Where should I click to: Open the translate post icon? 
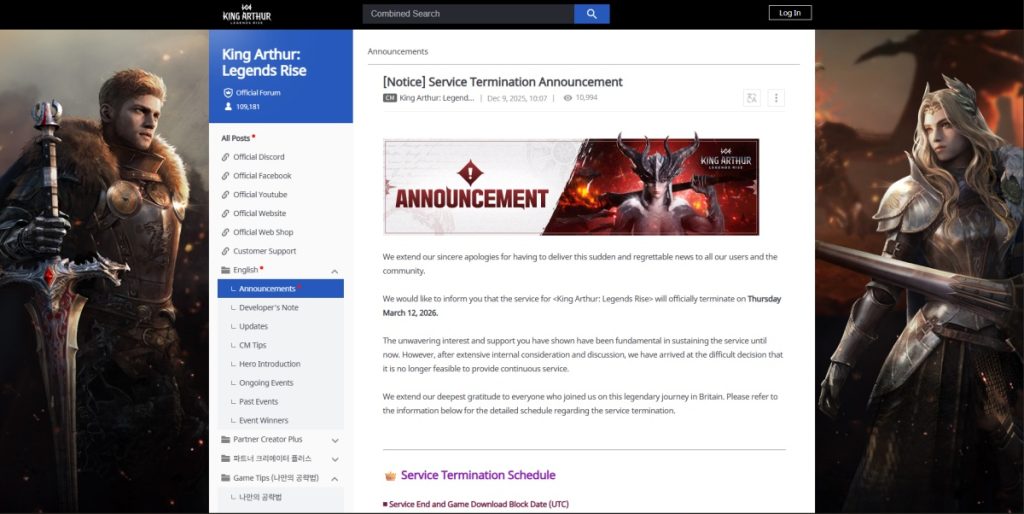752,98
